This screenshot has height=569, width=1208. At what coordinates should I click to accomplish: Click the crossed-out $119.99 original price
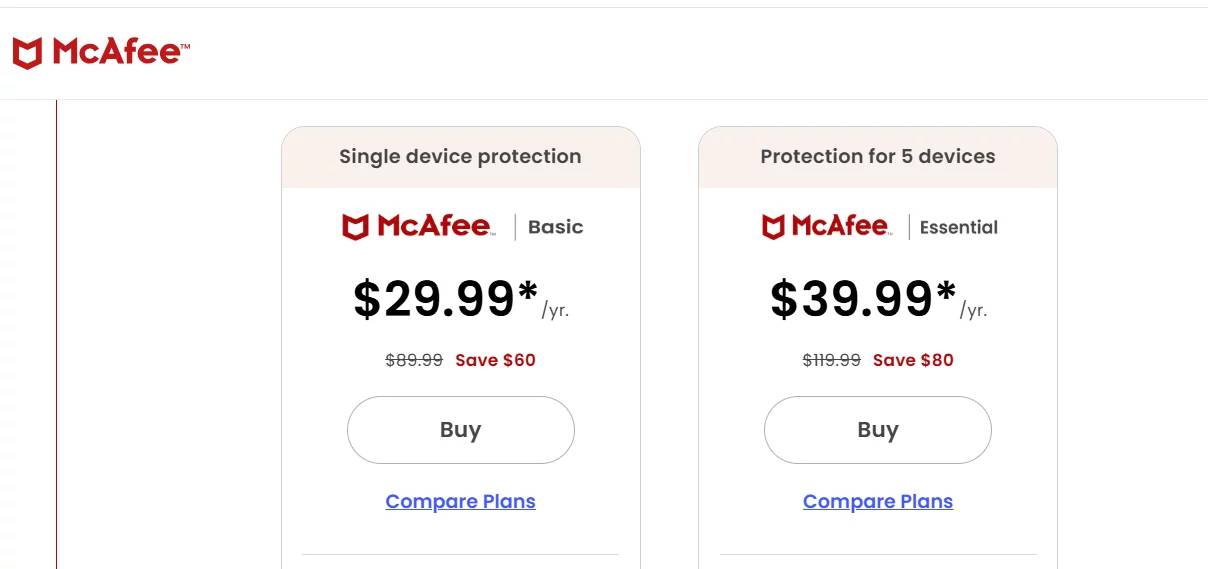click(x=831, y=360)
